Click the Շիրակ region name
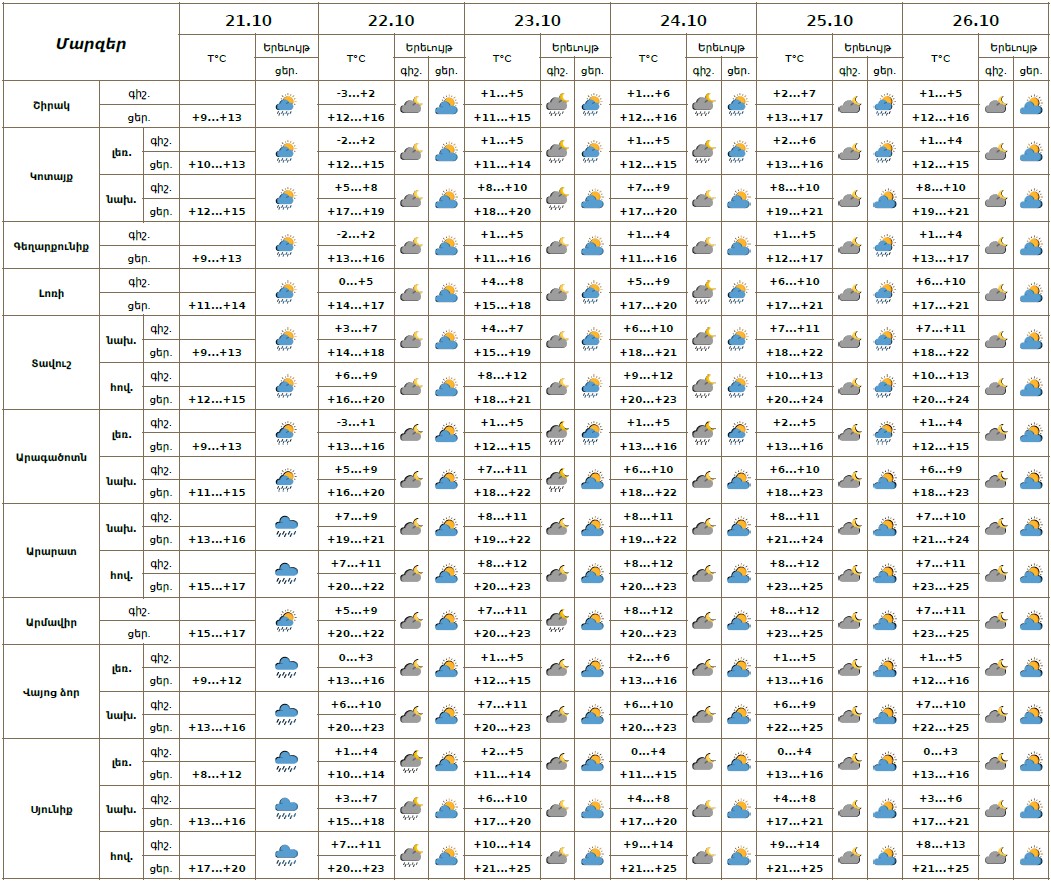This screenshot has width=1051, height=884. (51, 104)
